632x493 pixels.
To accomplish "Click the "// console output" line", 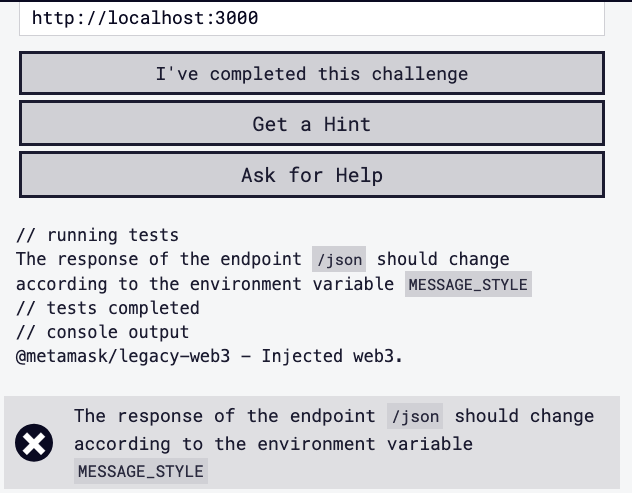I will (x=102, y=332).
